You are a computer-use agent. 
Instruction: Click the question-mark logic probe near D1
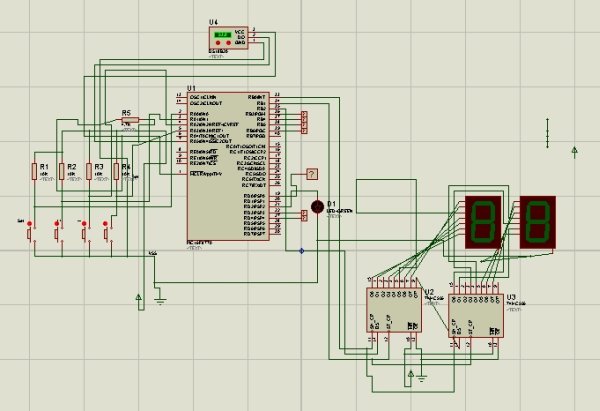point(312,174)
